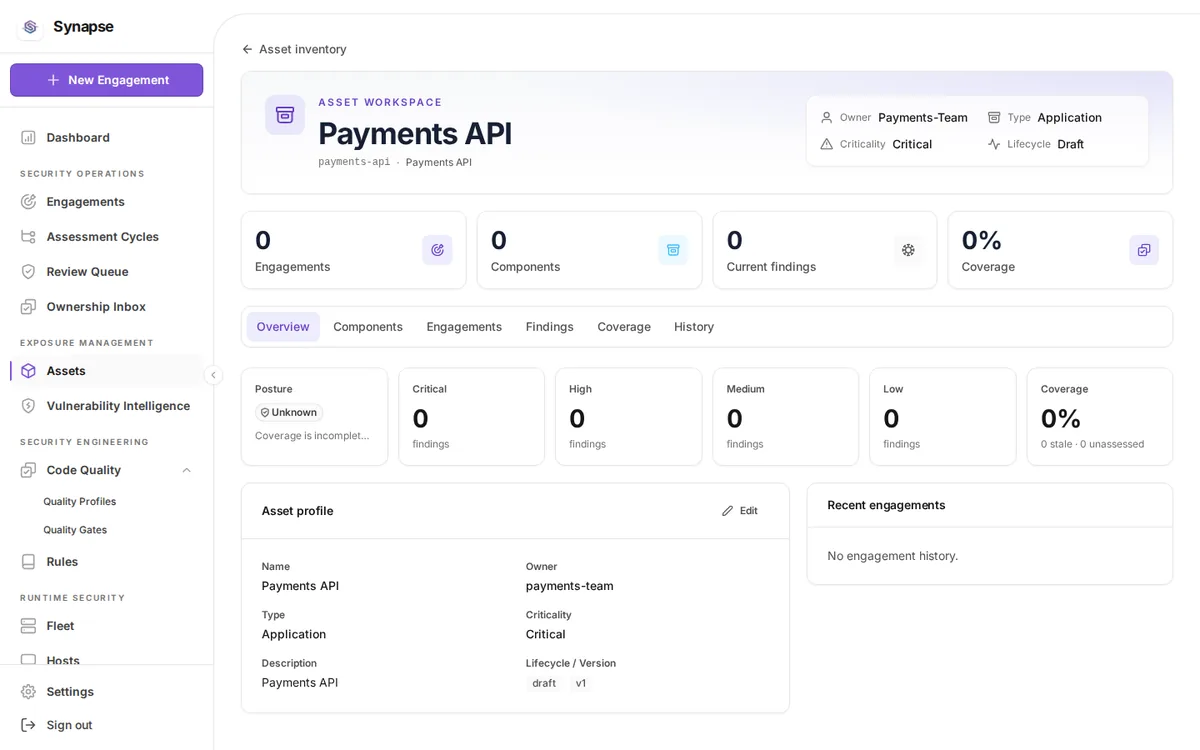The height and width of the screenshot is (750, 1200).
Task: Click the draft lifecycle tag
Action: coord(544,683)
